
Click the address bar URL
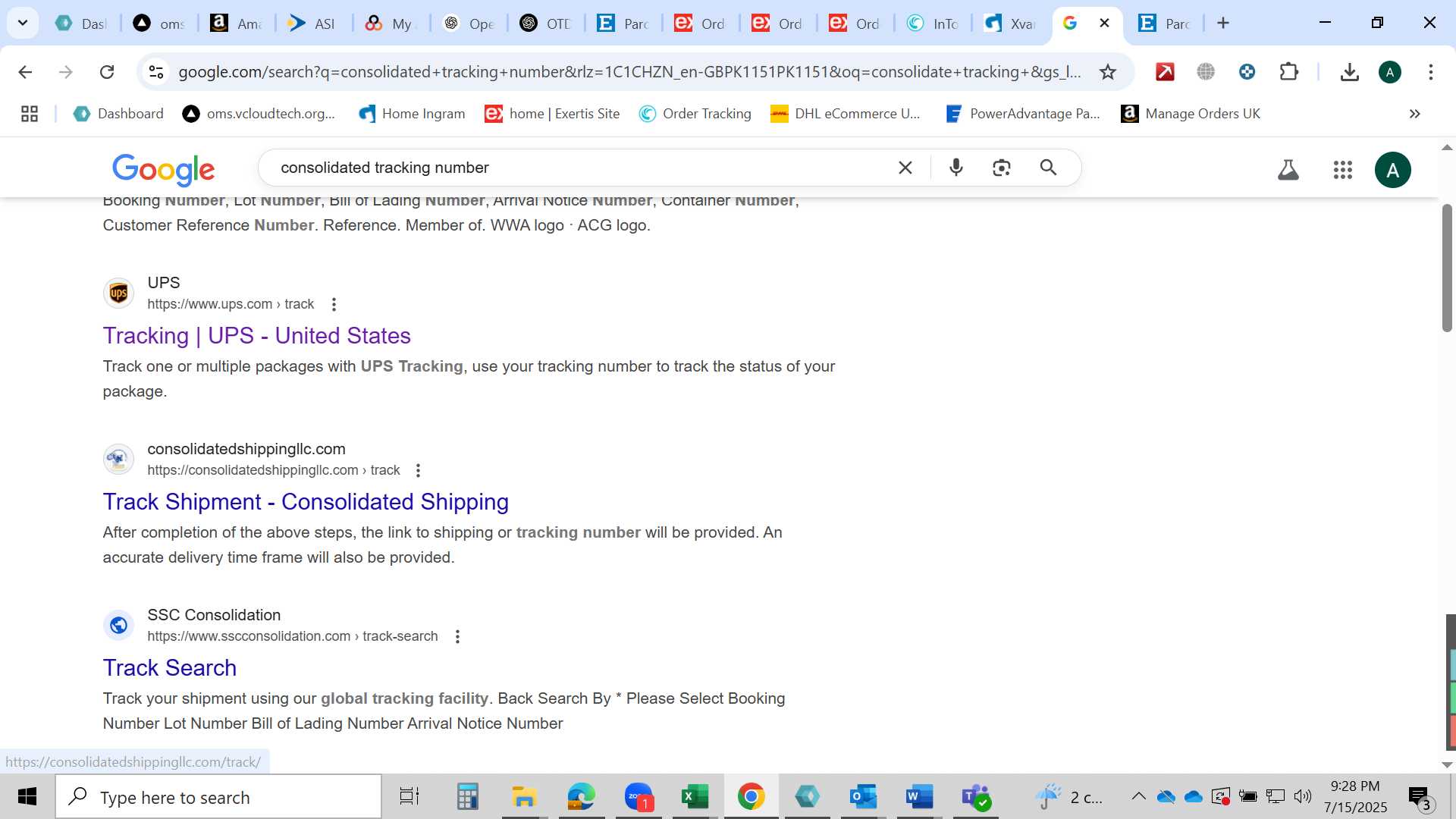(x=629, y=72)
